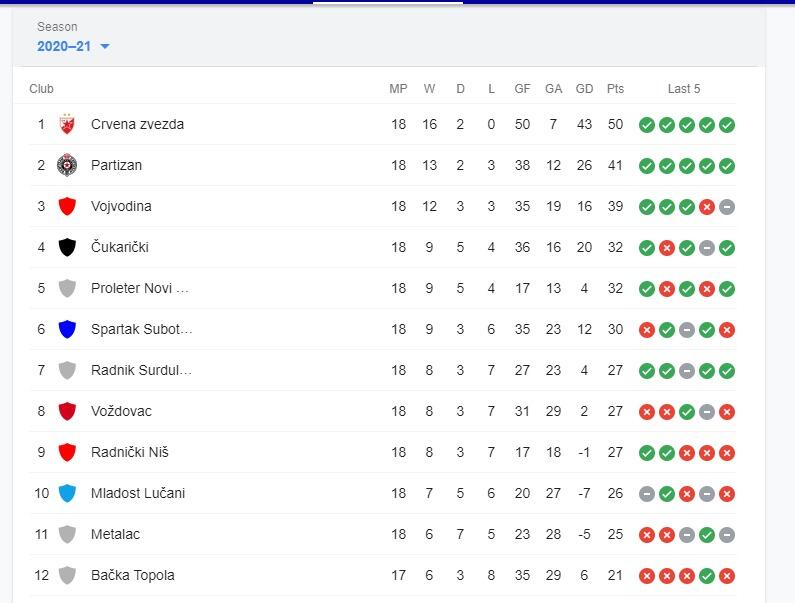This screenshot has width=795, height=603.
Task: Click the Partizan club crest
Action: tap(67, 165)
